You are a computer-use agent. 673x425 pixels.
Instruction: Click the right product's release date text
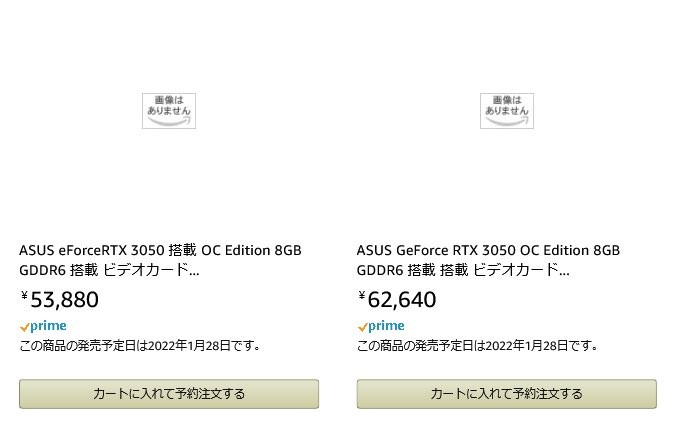[478, 346]
